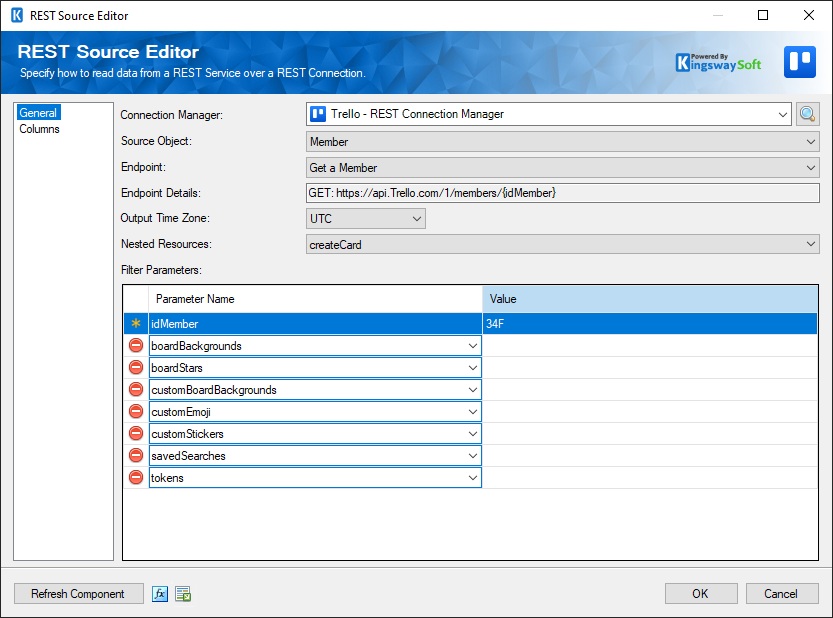This screenshot has height=618, width=833.
Task: Close the REST Source Editor window
Action: pyautogui.click(x=809, y=15)
